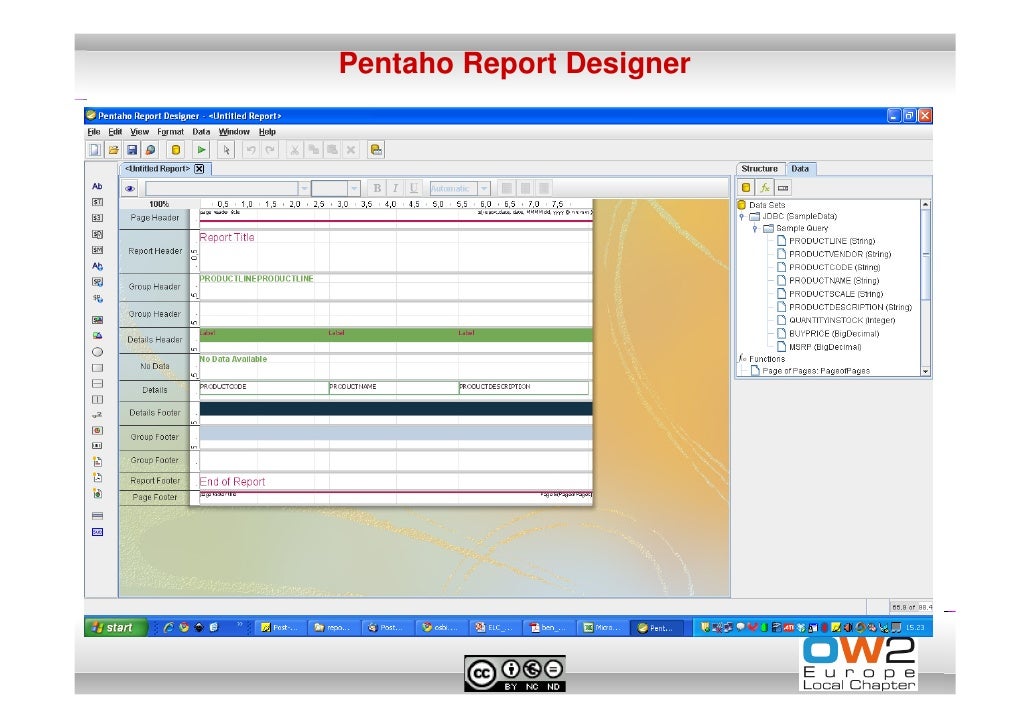
Task: Open the Format menu
Action: [x=170, y=132]
